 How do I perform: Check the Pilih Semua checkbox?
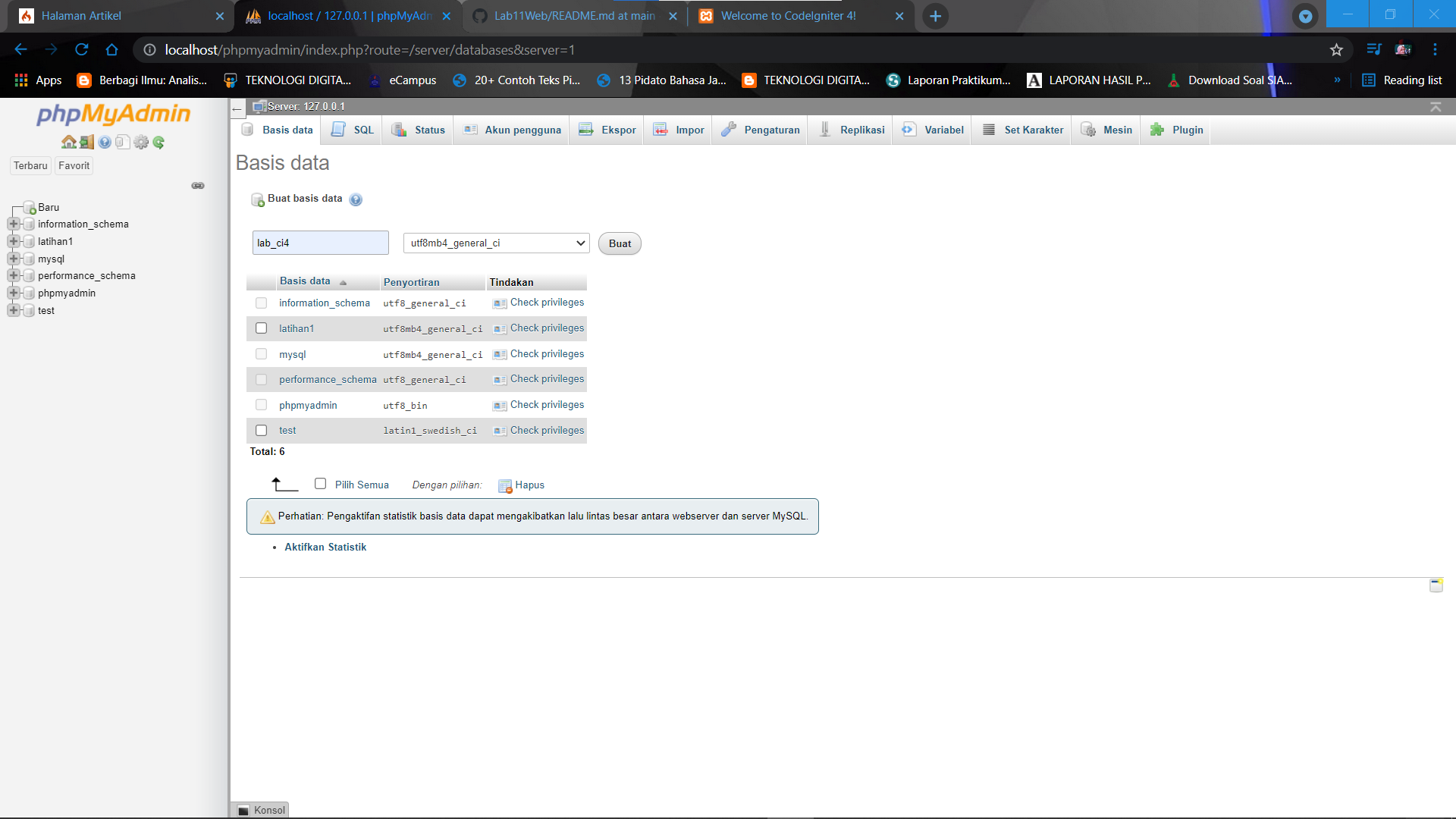[320, 483]
